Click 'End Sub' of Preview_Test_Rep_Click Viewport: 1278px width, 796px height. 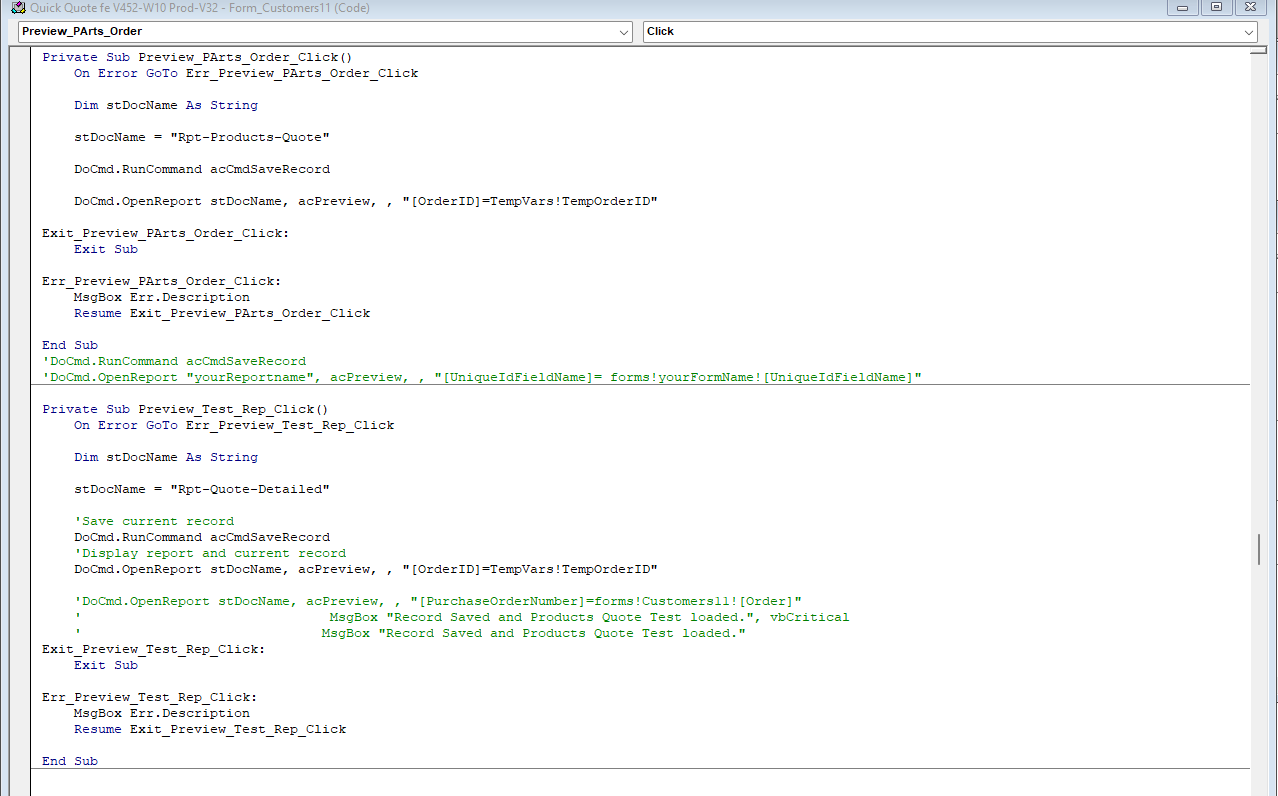(70, 761)
